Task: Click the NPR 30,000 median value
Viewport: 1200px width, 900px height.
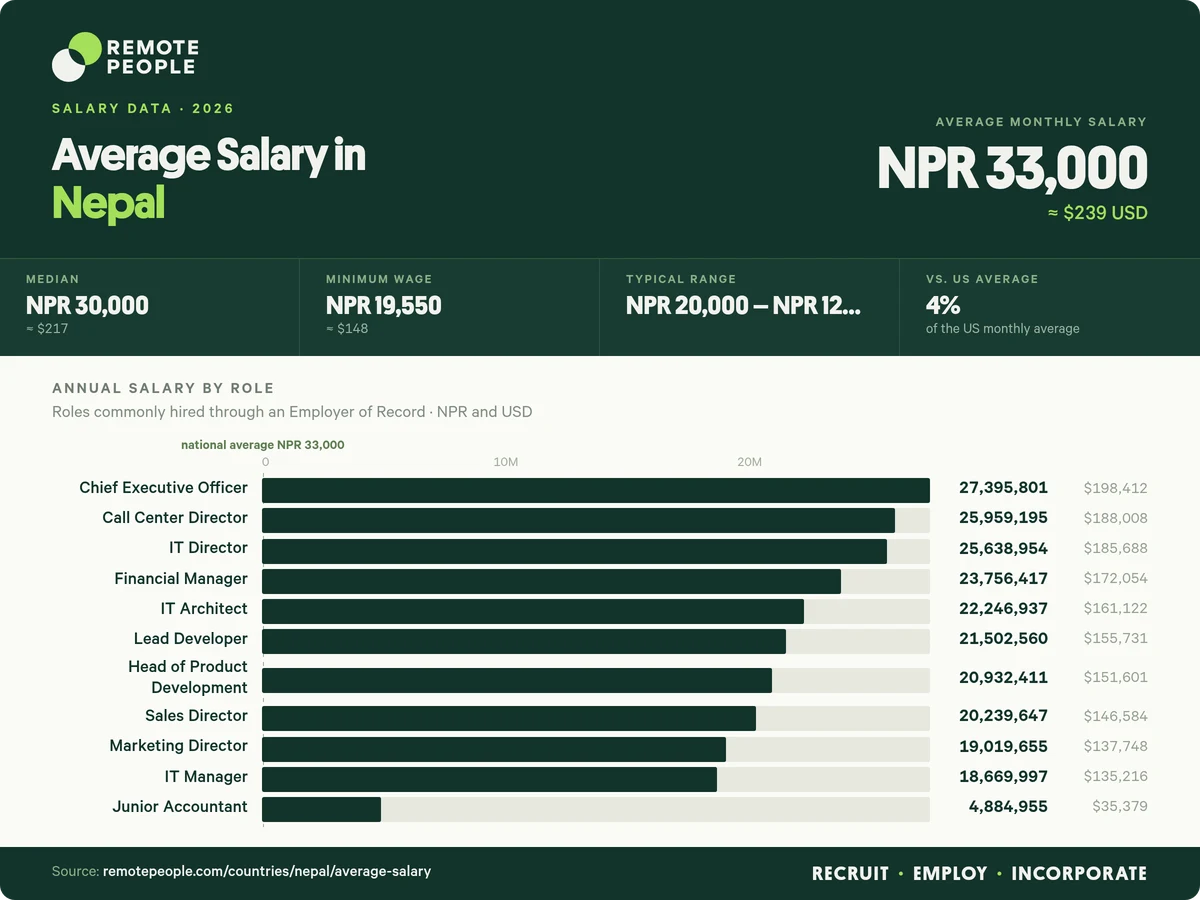Action: click(87, 306)
